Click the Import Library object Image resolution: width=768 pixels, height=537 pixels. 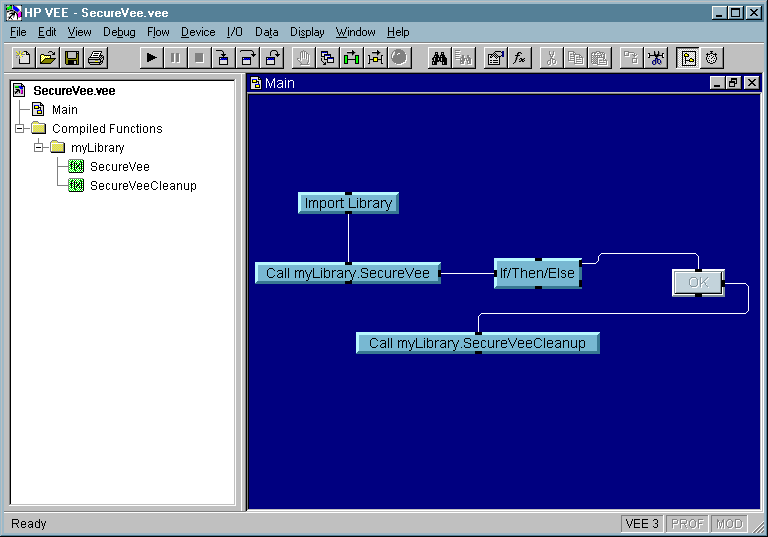click(x=348, y=203)
